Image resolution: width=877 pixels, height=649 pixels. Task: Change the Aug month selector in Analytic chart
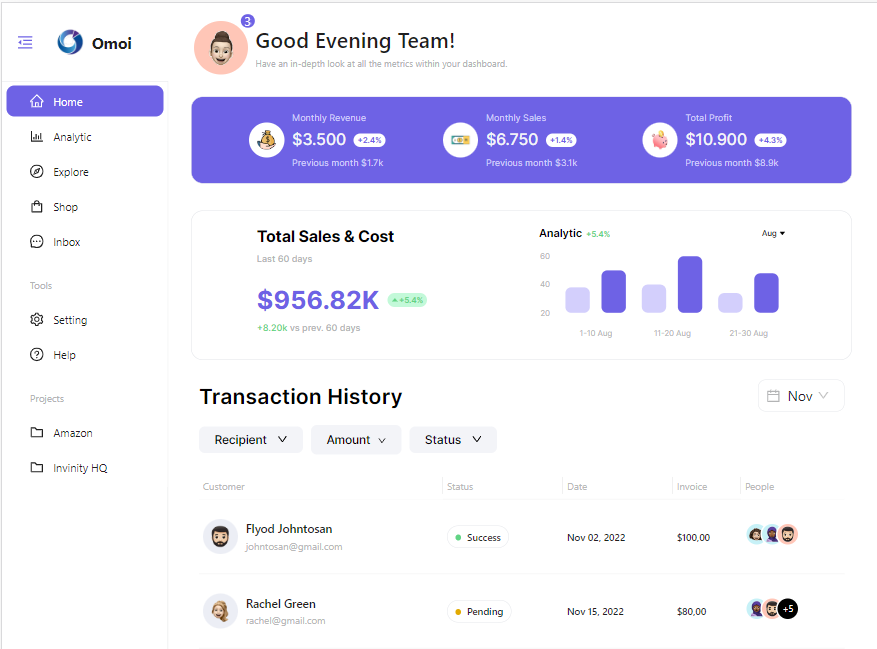point(773,233)
